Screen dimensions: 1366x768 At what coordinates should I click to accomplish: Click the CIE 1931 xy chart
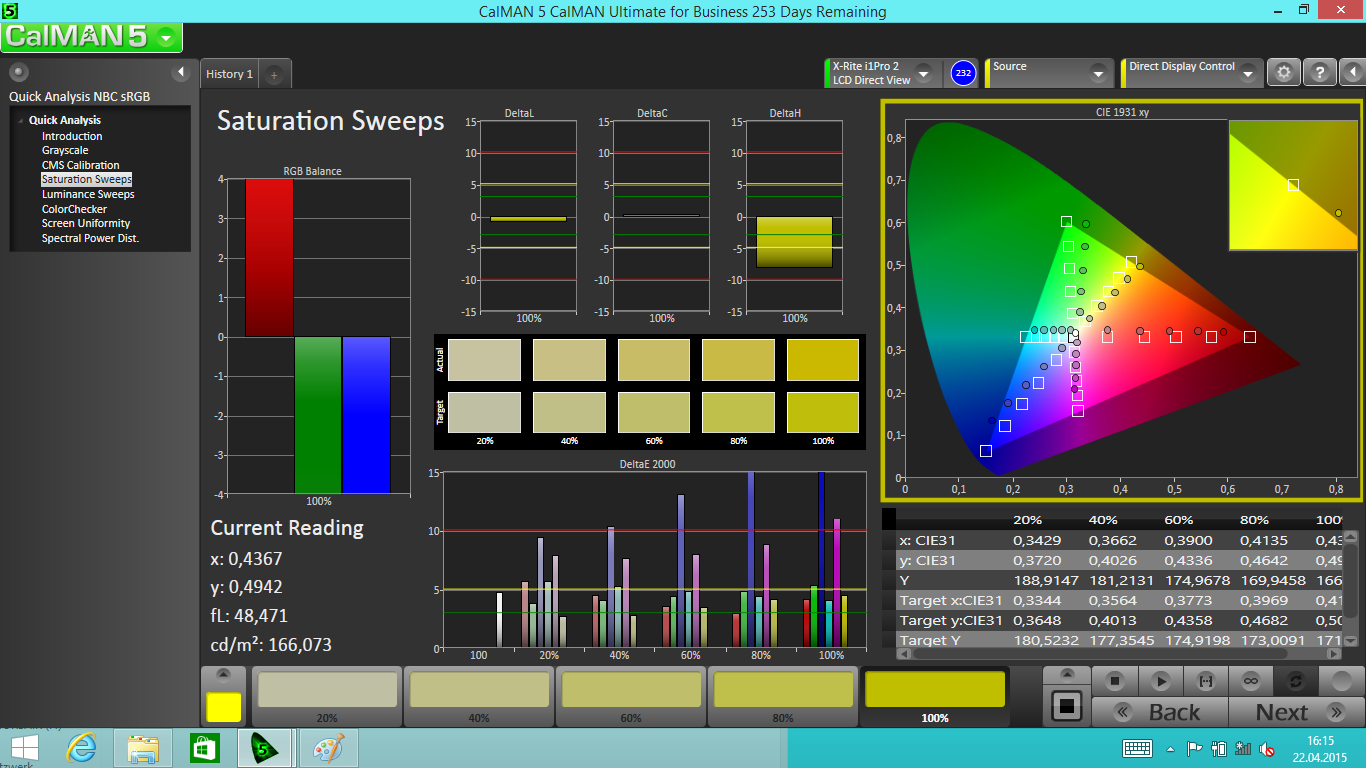coord(1122,302)
